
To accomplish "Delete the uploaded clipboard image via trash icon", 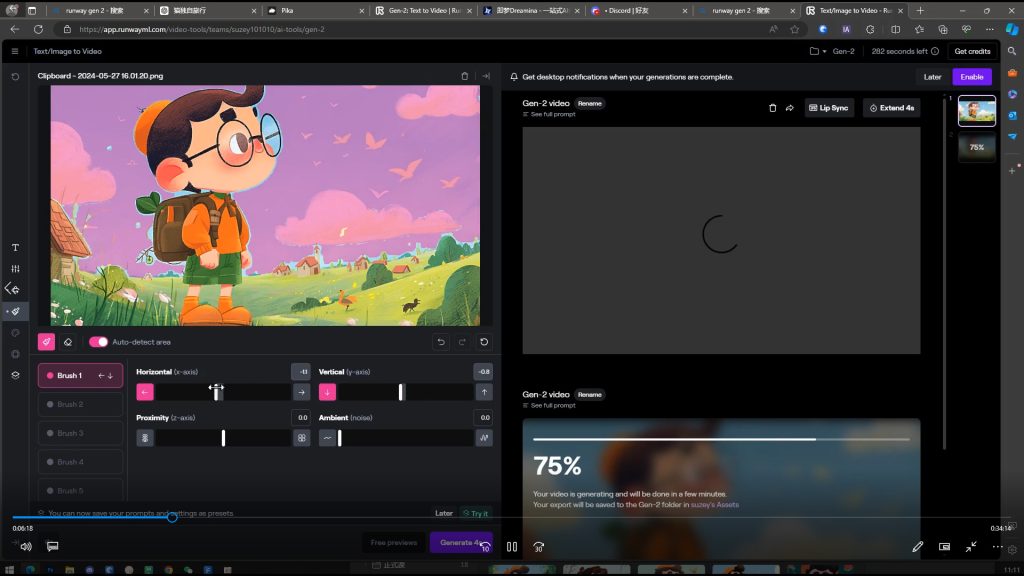I will point(464,76).
